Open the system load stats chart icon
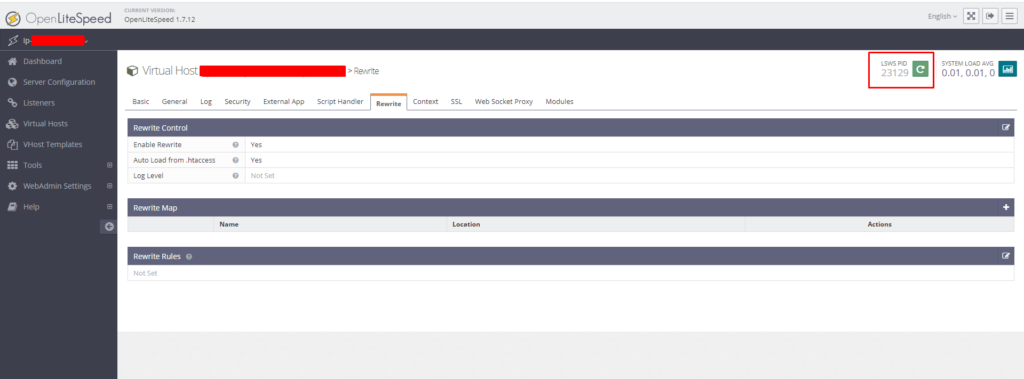The image size is (1024, 379). (1008, 69)
